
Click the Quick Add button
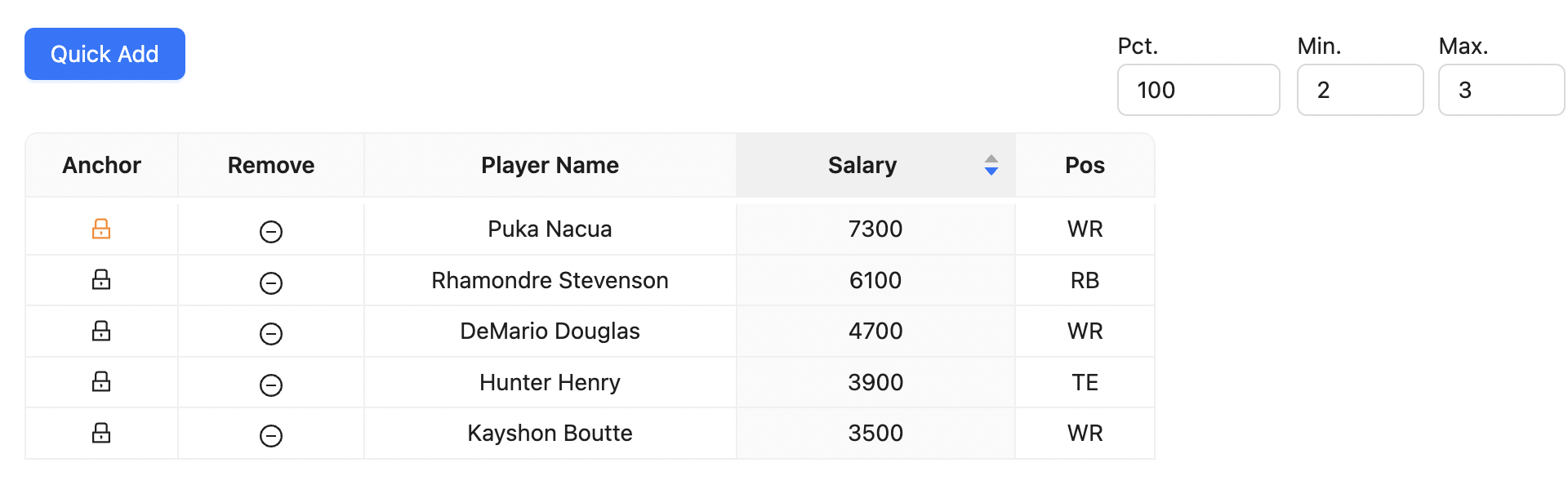click(x=105, y=54)
